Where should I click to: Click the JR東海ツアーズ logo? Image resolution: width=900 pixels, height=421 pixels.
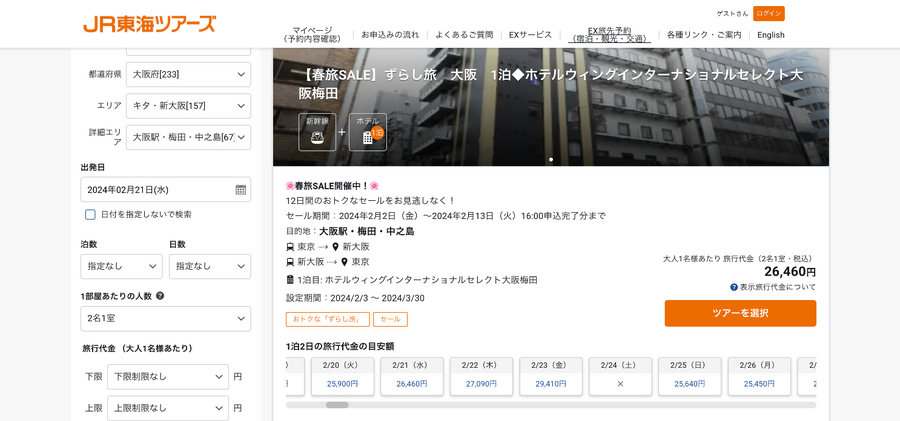coord(150,24)
